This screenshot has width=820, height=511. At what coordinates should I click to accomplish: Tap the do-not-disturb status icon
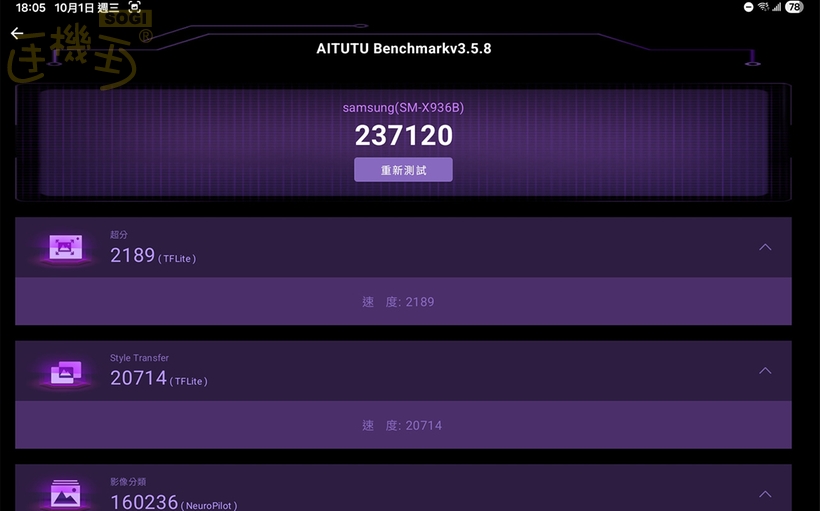pos(748,7)
